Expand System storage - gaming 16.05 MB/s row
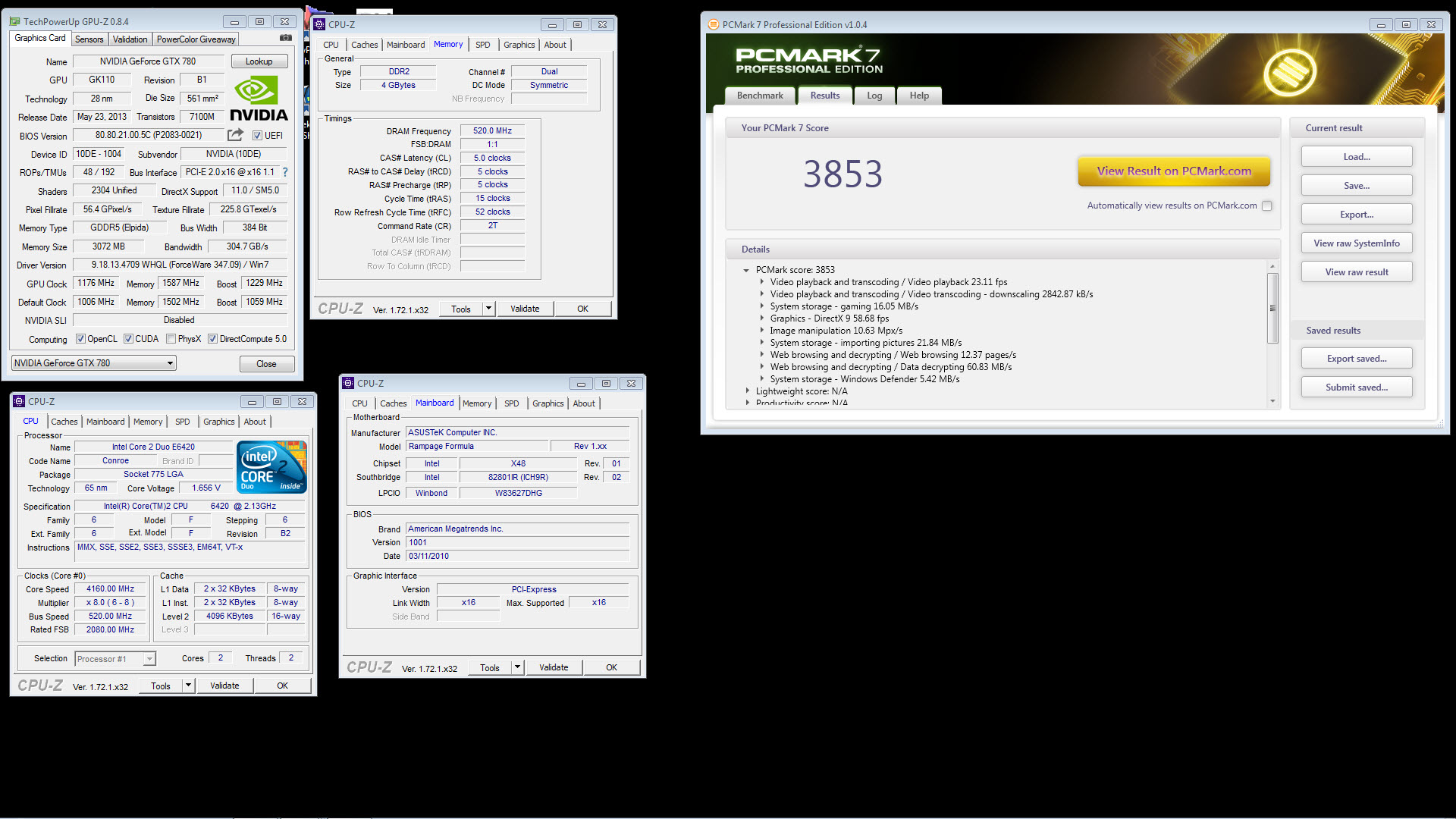This screenshot has height=819, width=1456. (762, 306)
